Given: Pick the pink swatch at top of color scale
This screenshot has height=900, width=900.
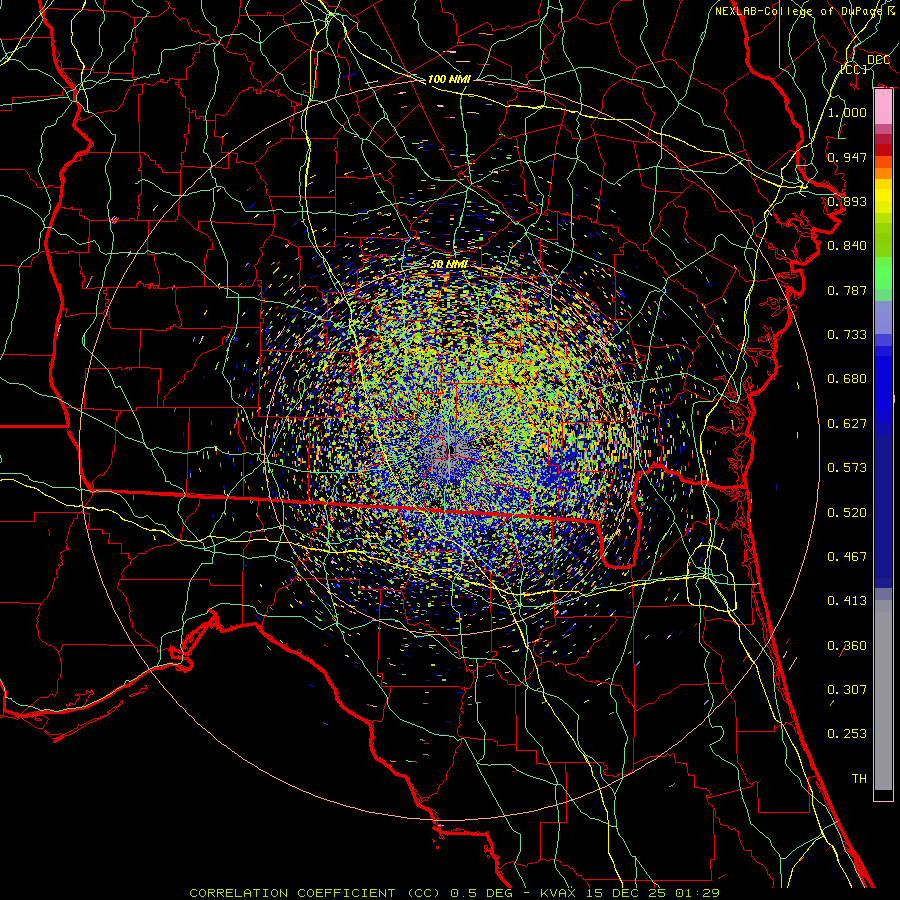Looking at the screenshot, I should click(883, 107).
